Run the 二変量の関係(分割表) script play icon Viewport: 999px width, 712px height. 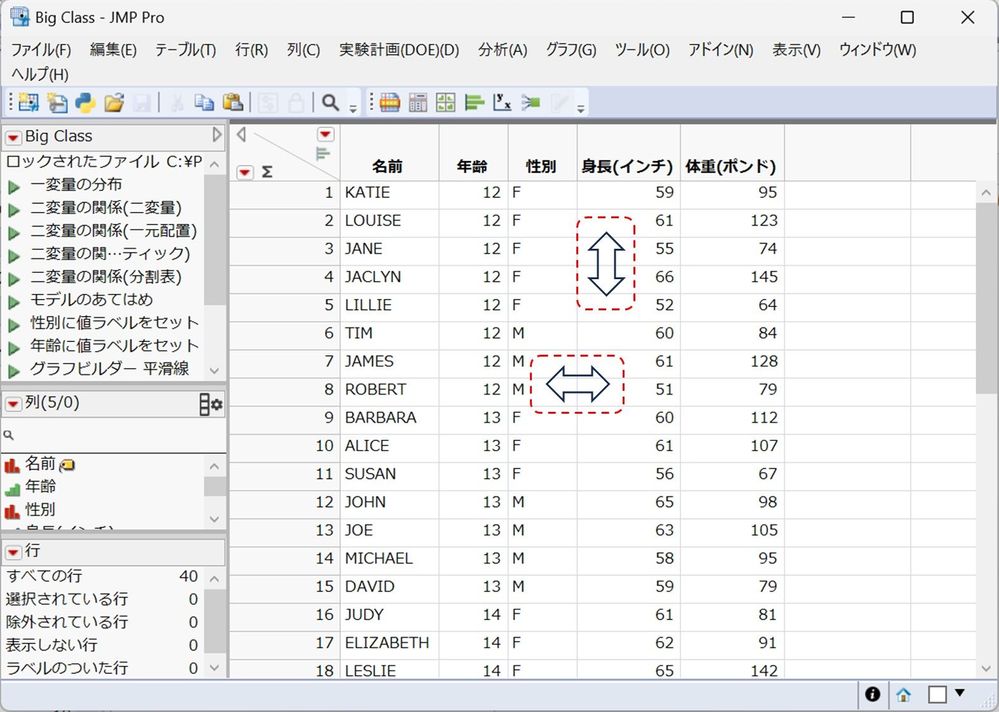pos(14,279)
